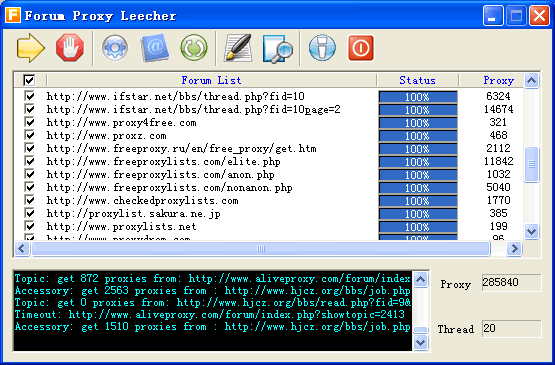Close the Forum Proxy Leecher window

coord(539,16)
